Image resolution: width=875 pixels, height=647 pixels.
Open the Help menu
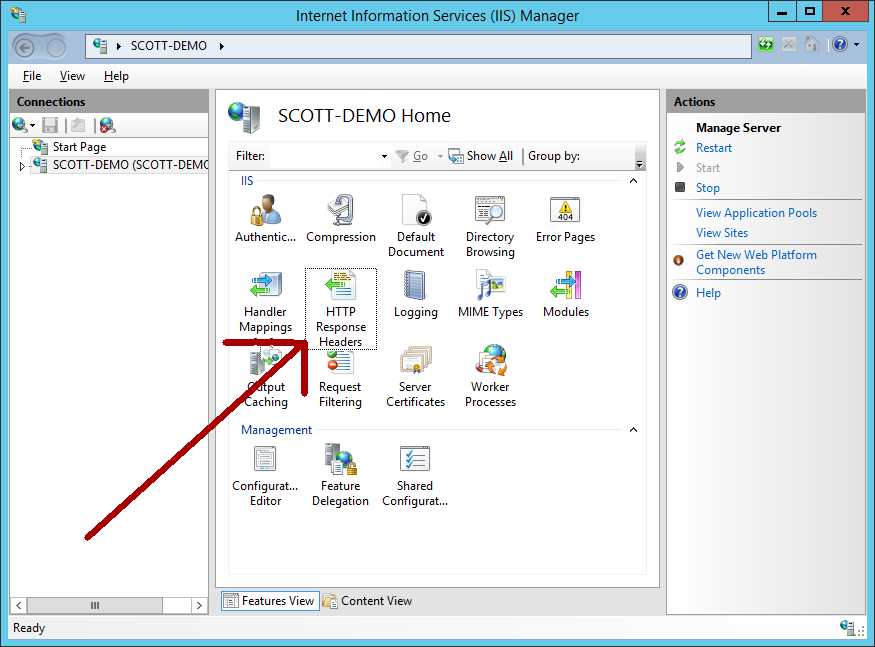coord(116,76)
